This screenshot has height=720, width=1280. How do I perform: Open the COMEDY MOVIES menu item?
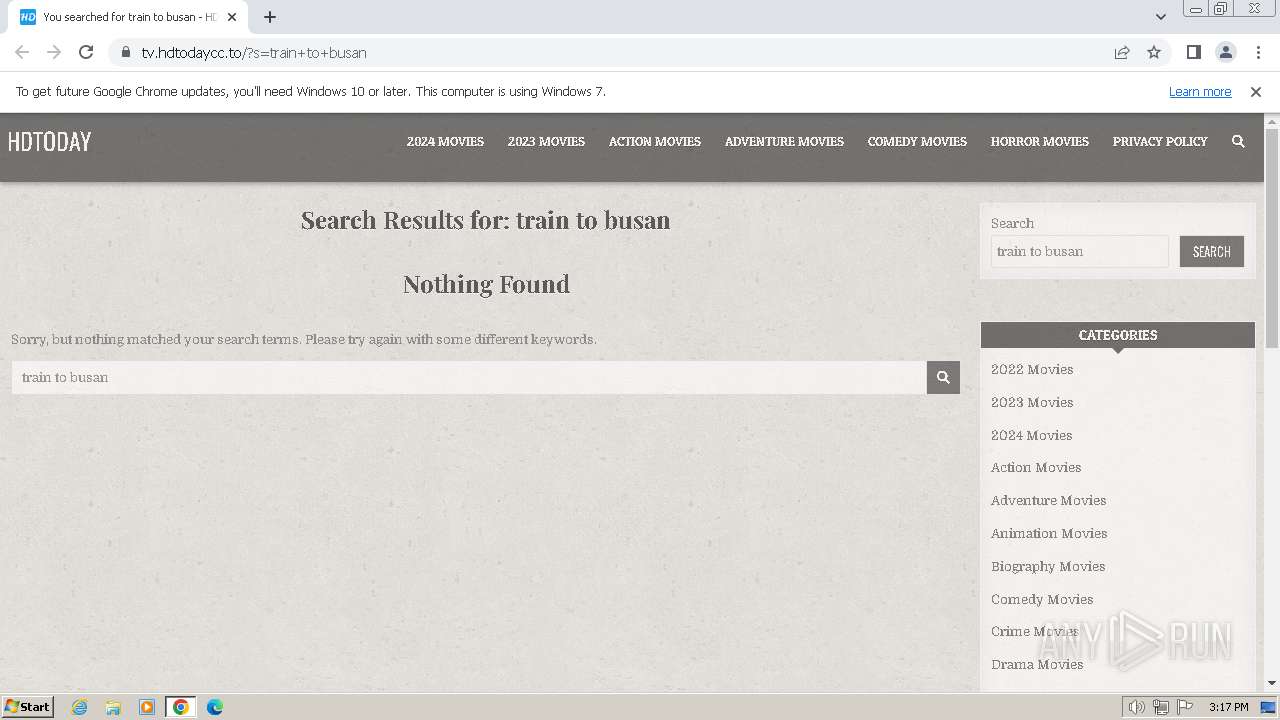[917, 141]
